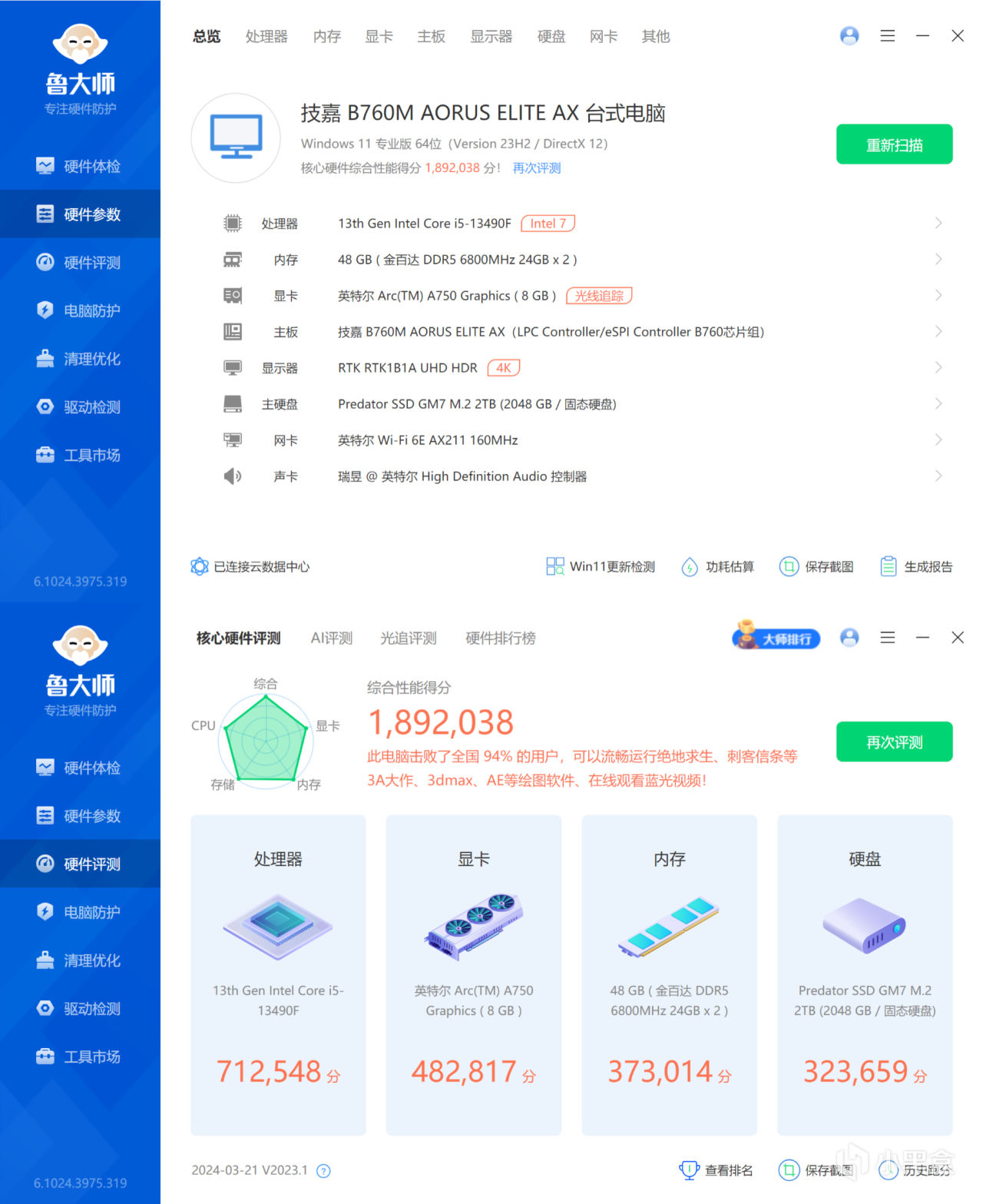This screenshot has height=1204, width=983.
Task: Open 电脑防护 in the upper window sidebar
Action: (80, 310)
